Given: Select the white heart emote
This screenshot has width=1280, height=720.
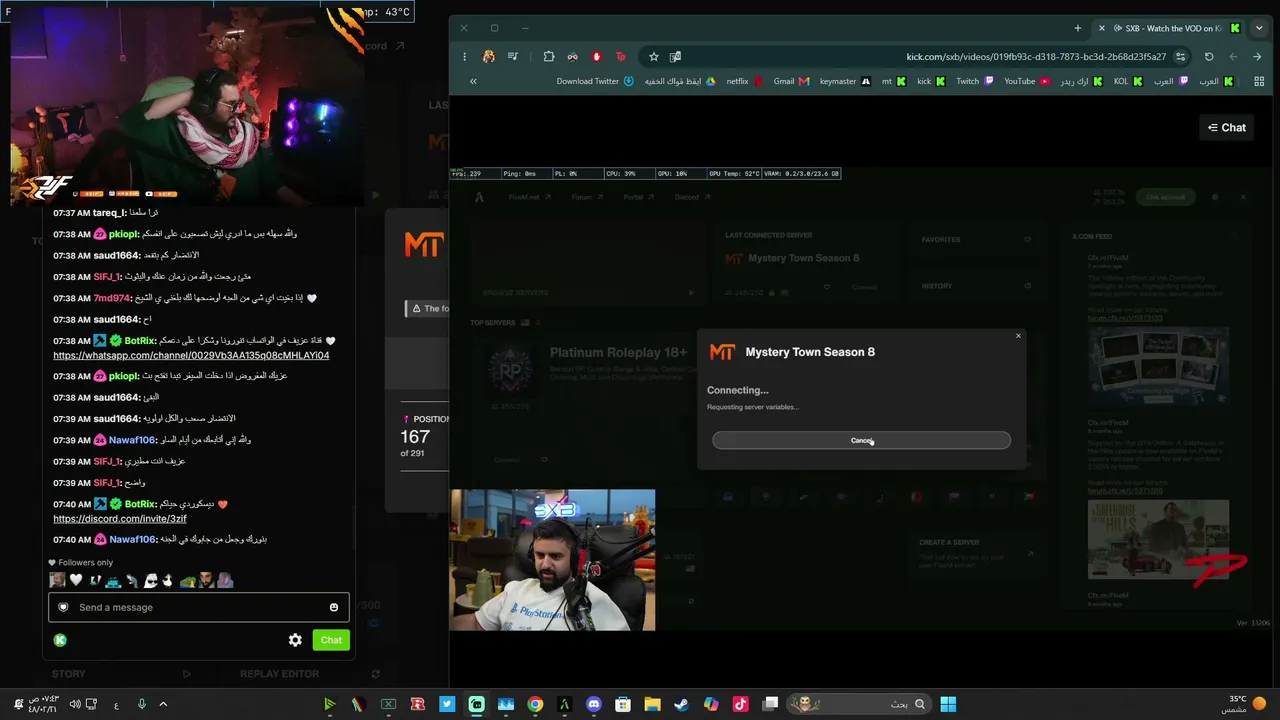Looking at the screenshot, I should pyautogui.click(x=75, y=580).
